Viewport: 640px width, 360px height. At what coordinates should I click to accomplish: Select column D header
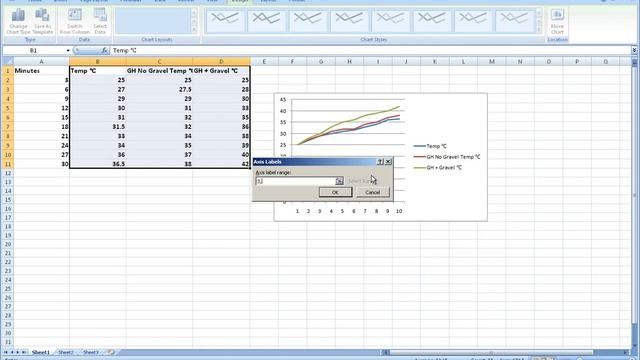tap(221, 62)
